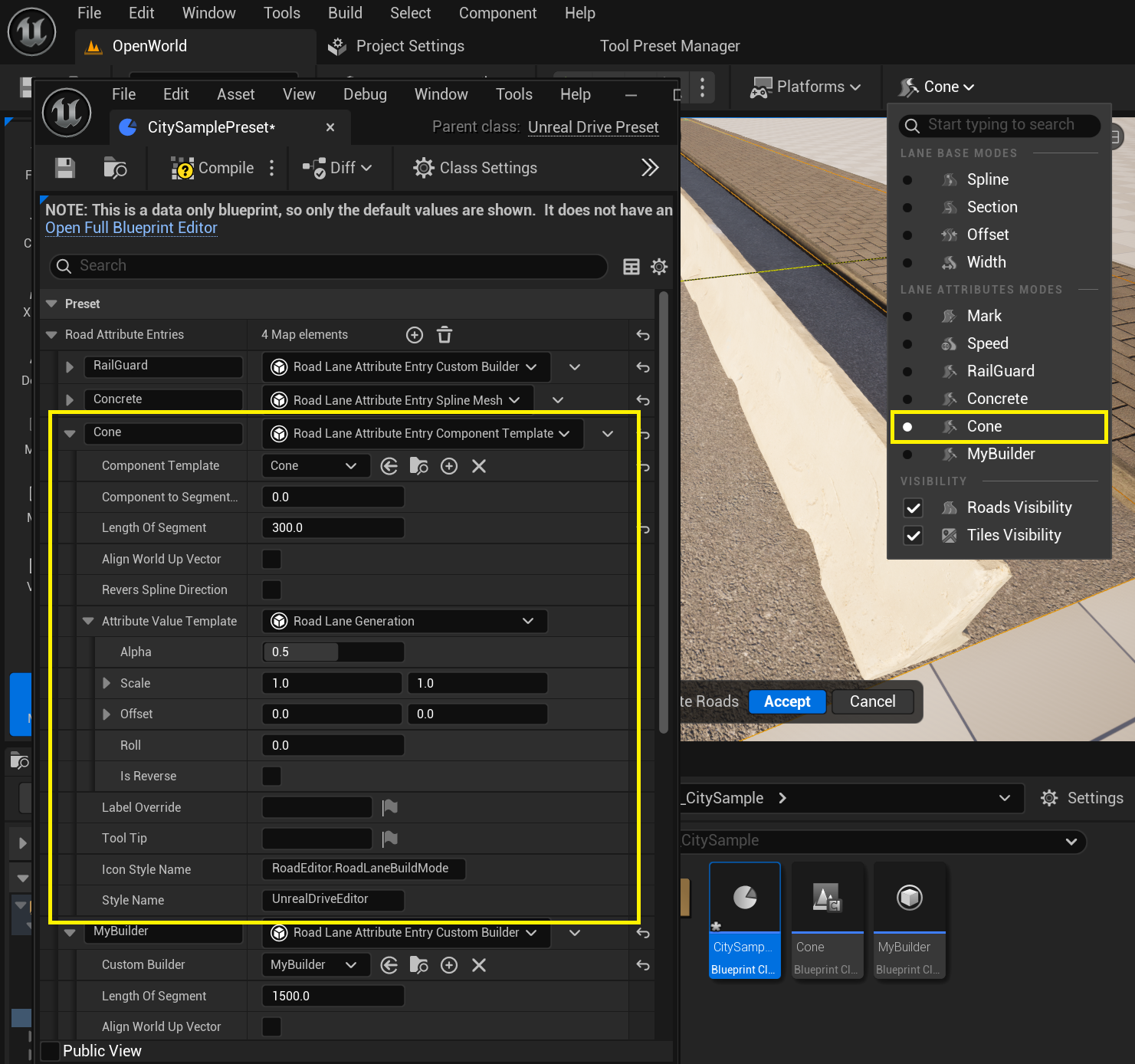
Task: Select the RailGuard lane attribute mode
Action: (x=1000, y=371)
